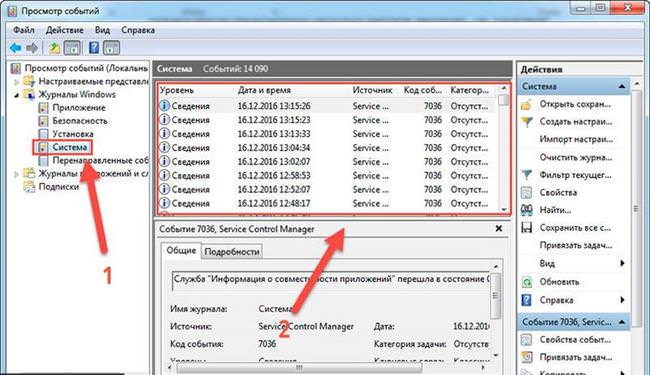Click the event list scroll-down arrow

504,209
